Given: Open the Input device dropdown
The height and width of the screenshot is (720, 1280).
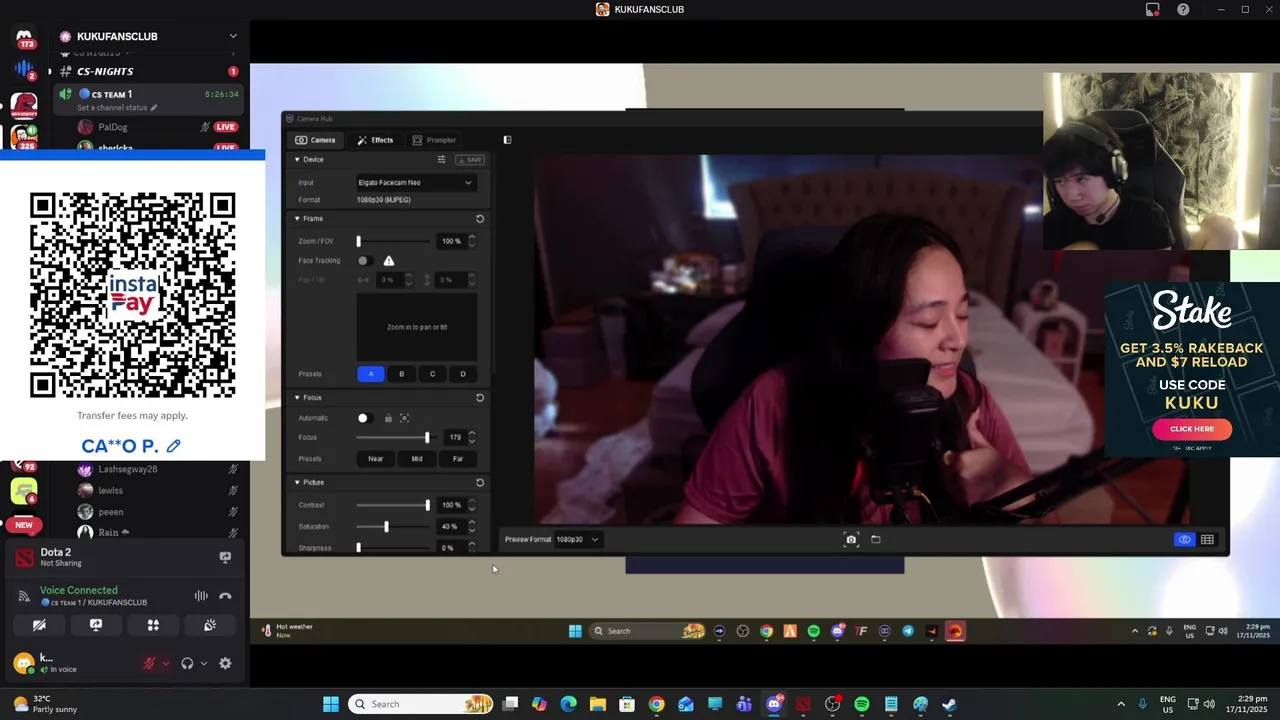Looking at the screenshot, I should pos(415,183).
